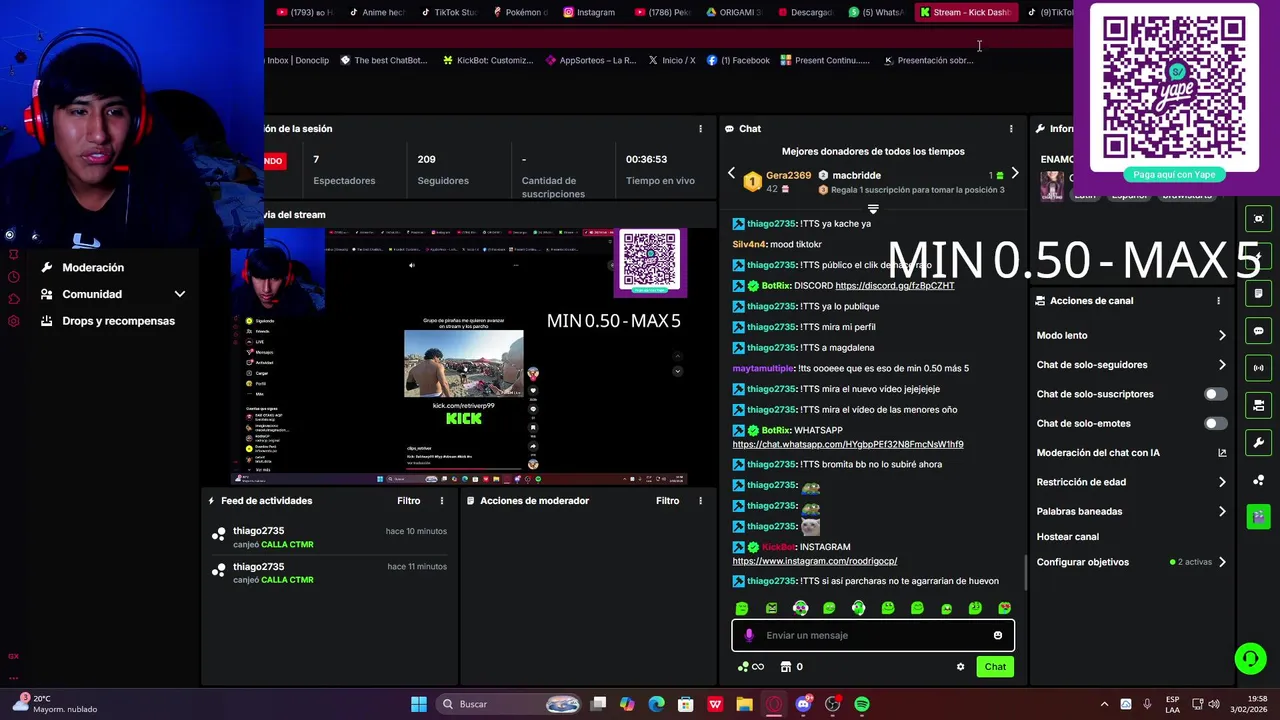Toggle Chat de solo-suscriptores switch
The image size is (1280, 720).
pos(1215,394)
